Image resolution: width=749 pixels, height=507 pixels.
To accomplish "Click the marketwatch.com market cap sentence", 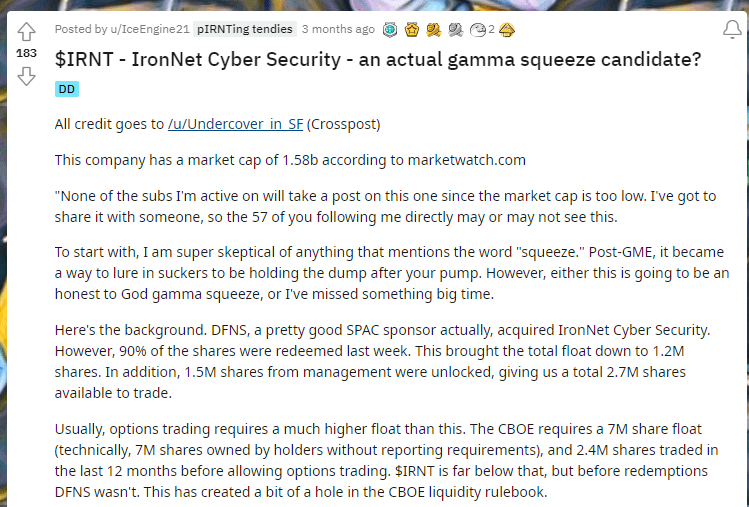I will click(290, 159).
